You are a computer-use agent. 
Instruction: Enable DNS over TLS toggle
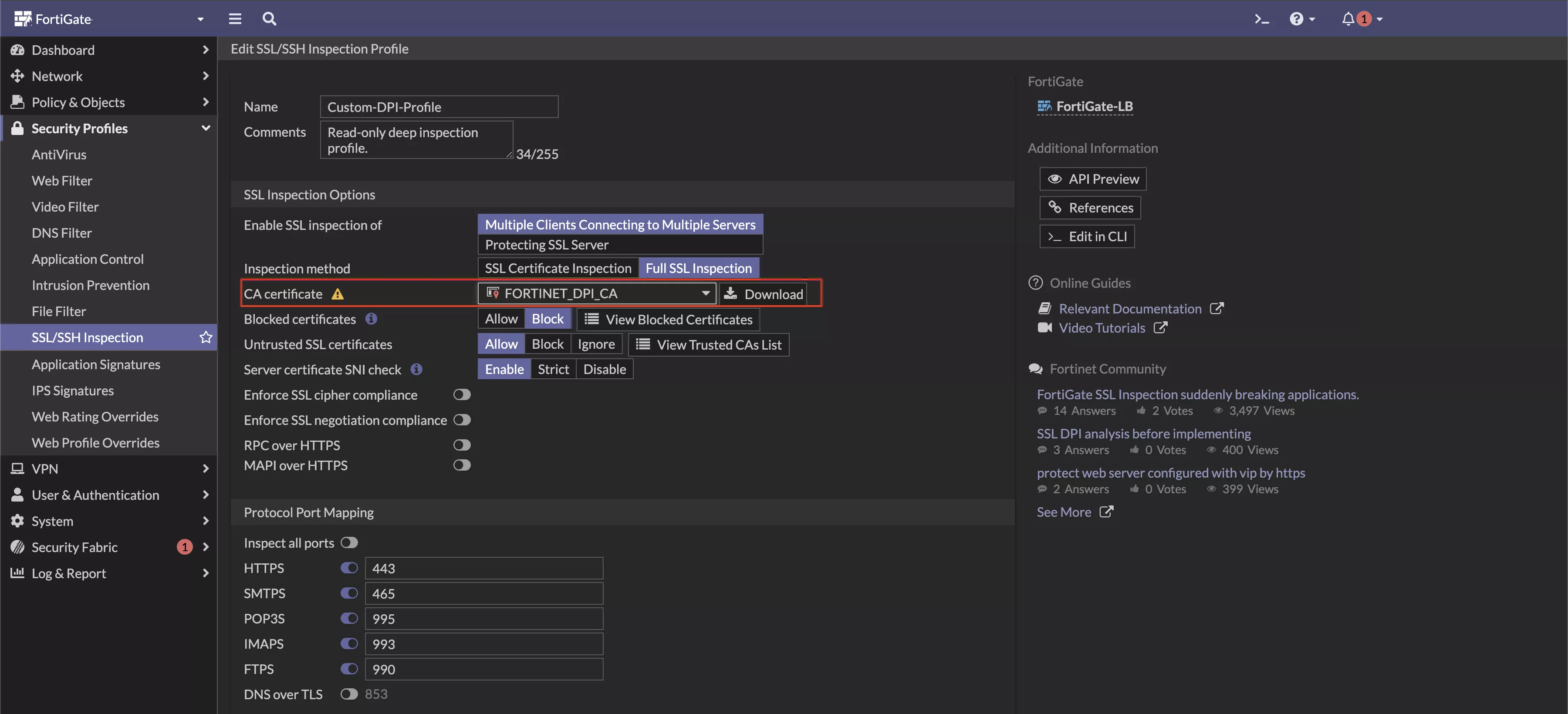coord(349,694)
